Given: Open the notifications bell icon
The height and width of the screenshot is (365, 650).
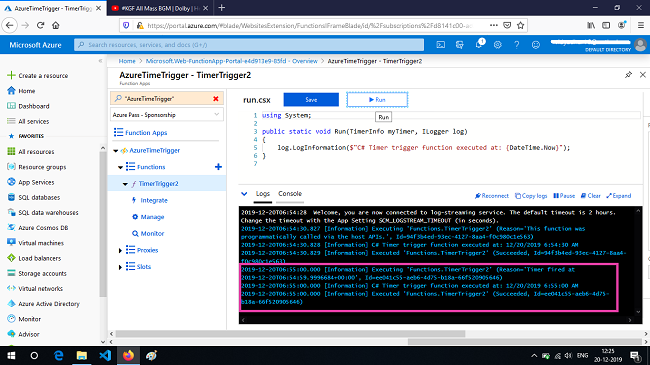Looking at the screenshot, I should [x=479, y=44].
